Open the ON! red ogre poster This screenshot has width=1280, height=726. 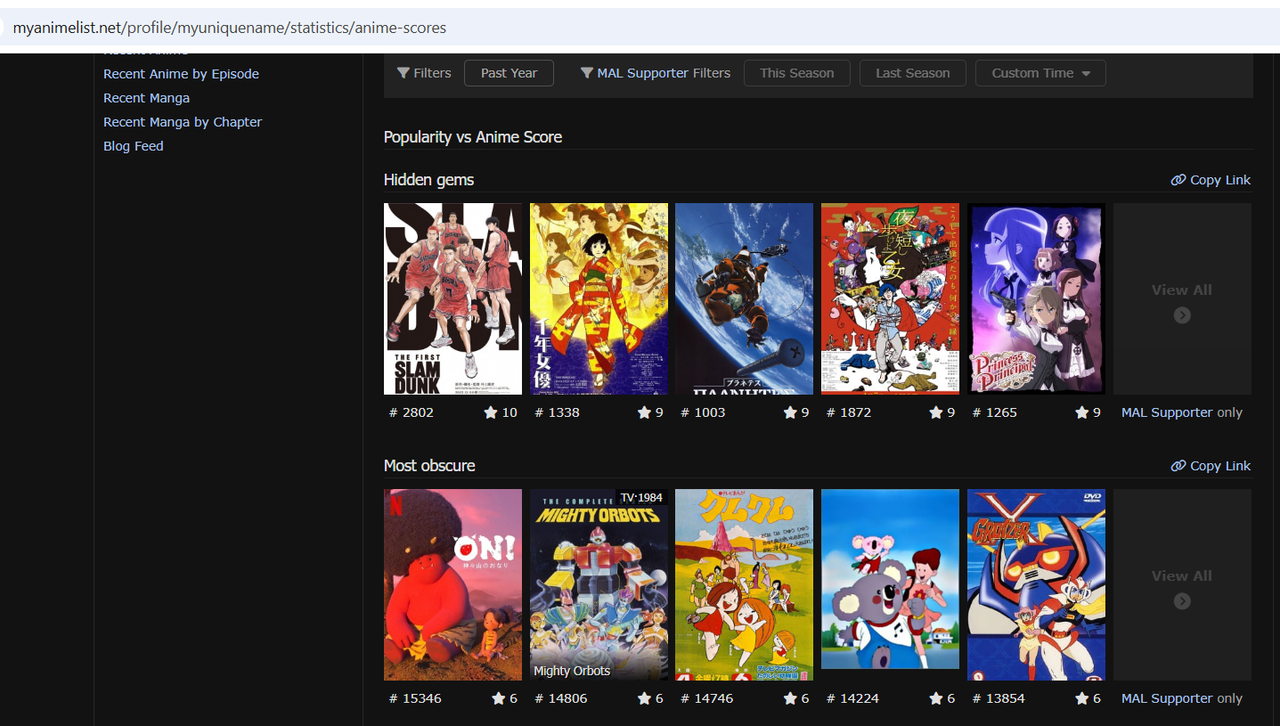coord(453,585)
